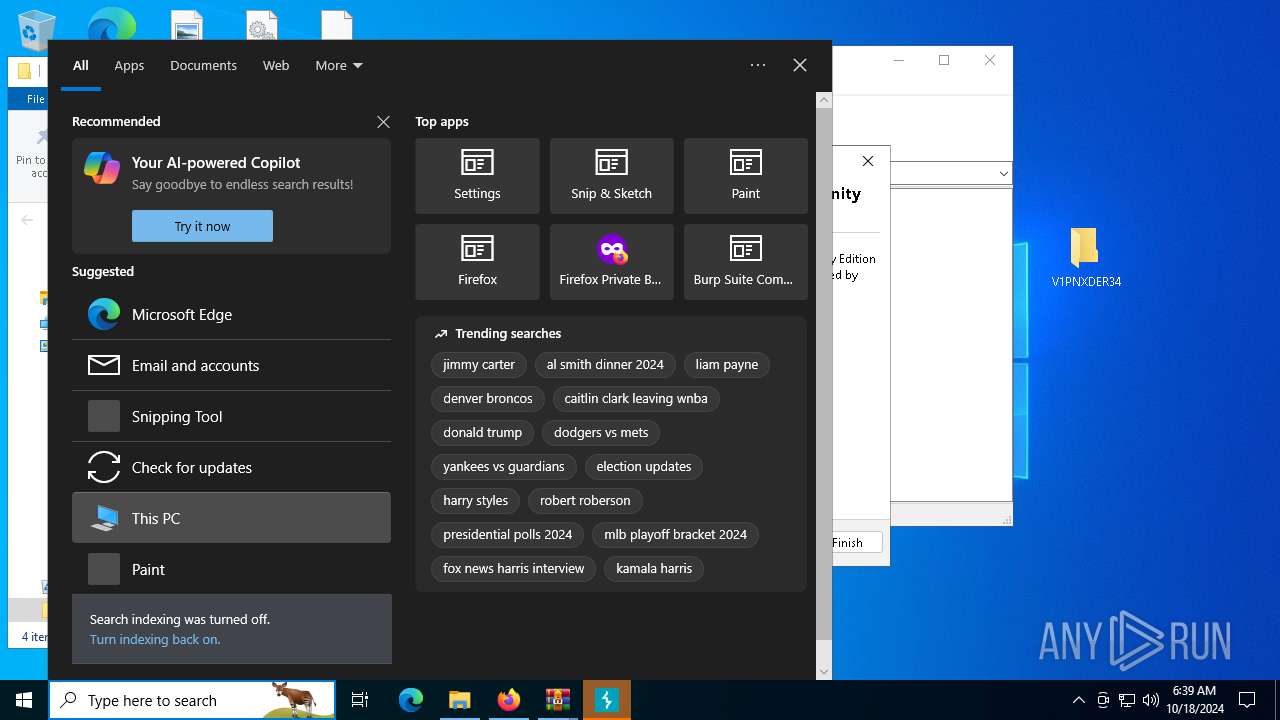This screenshot has width=1280, height=720.
Task: Open the volume tray icon
Action: click(x=1150, y=700)
